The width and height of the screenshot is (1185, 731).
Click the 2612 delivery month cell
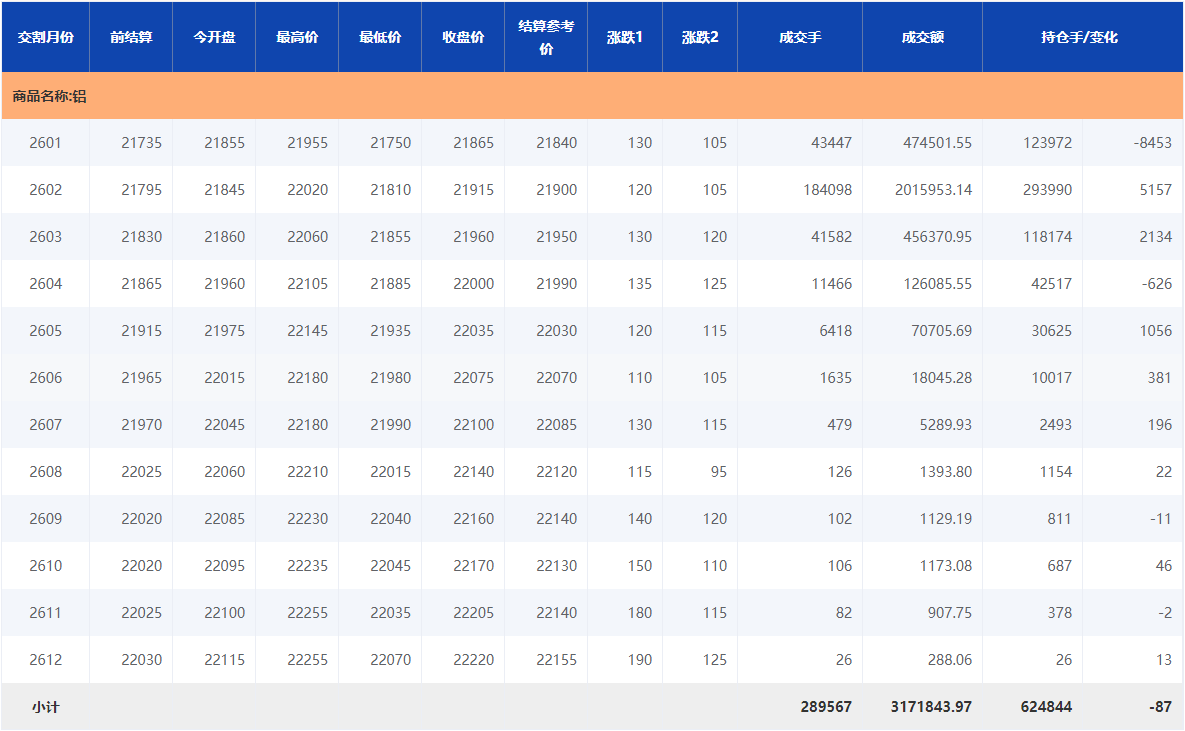click(45, 660)
